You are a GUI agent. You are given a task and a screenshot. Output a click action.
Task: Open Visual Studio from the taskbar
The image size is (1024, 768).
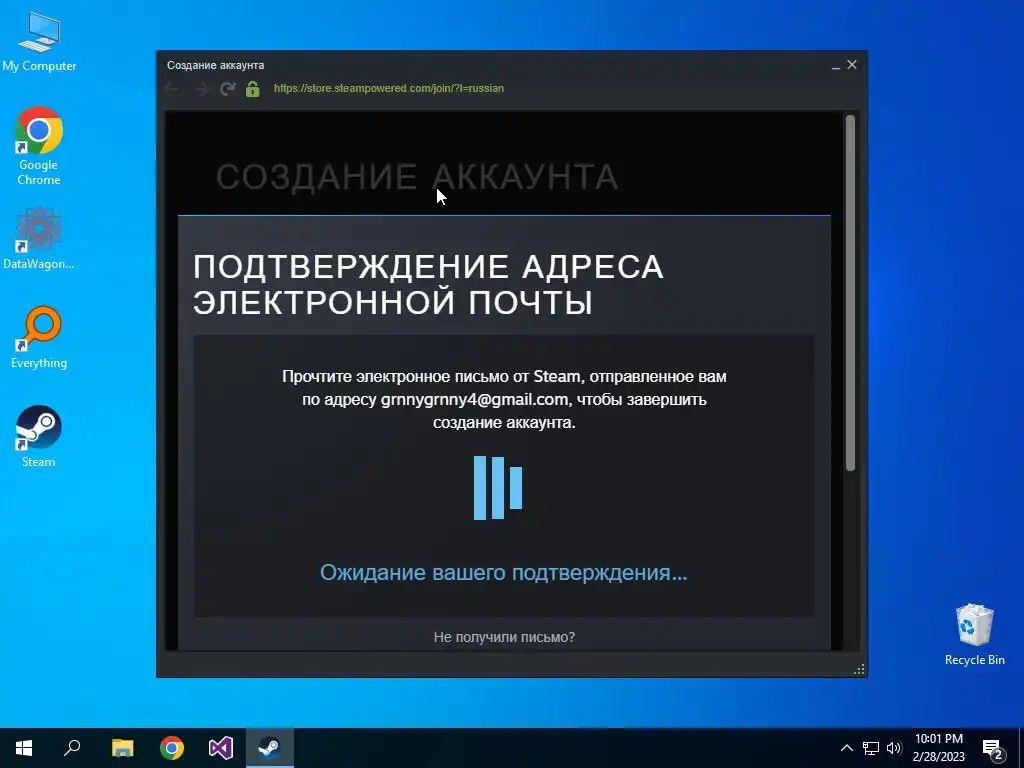221,748
